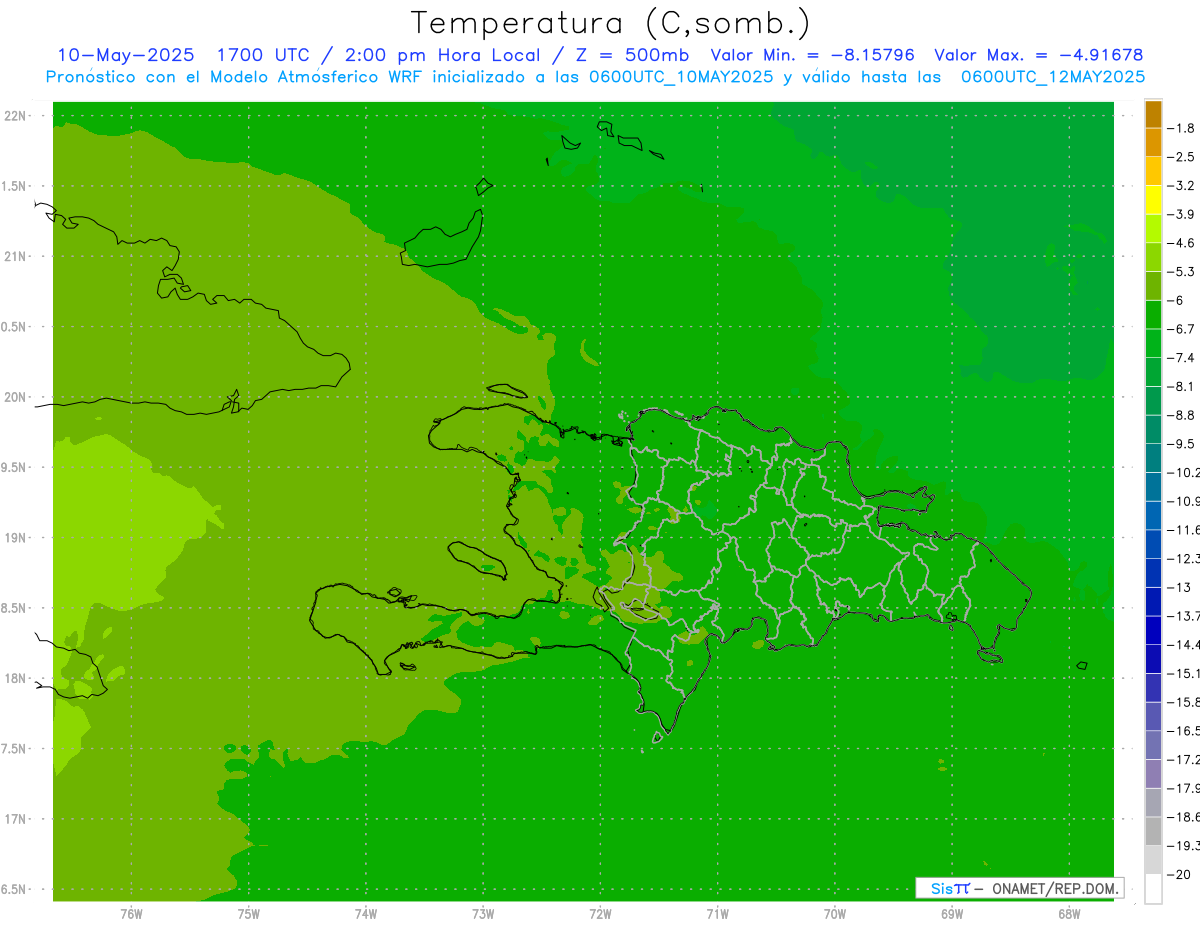
Task: Click the "20N" latitude label
Action: tap(16, 397)
